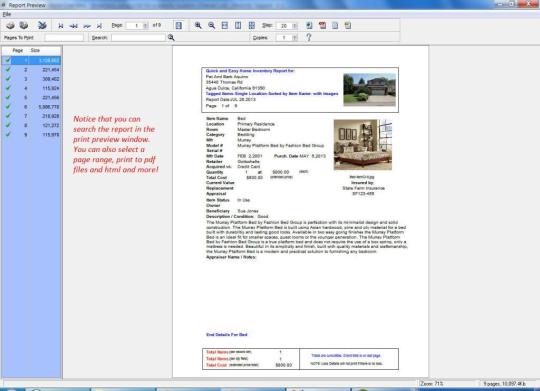Click the export document icon with arrow

pyautogui.click(x=309, y=25)
